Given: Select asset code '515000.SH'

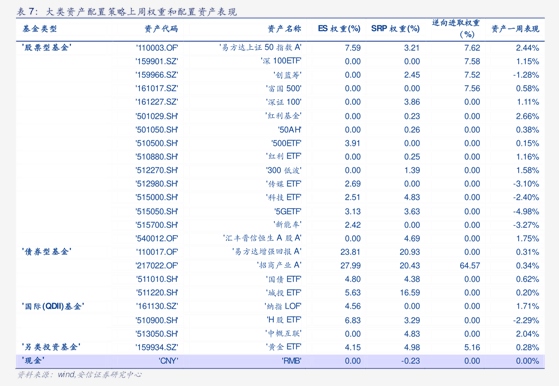Looking at the screenshot, I should [157, 197].
